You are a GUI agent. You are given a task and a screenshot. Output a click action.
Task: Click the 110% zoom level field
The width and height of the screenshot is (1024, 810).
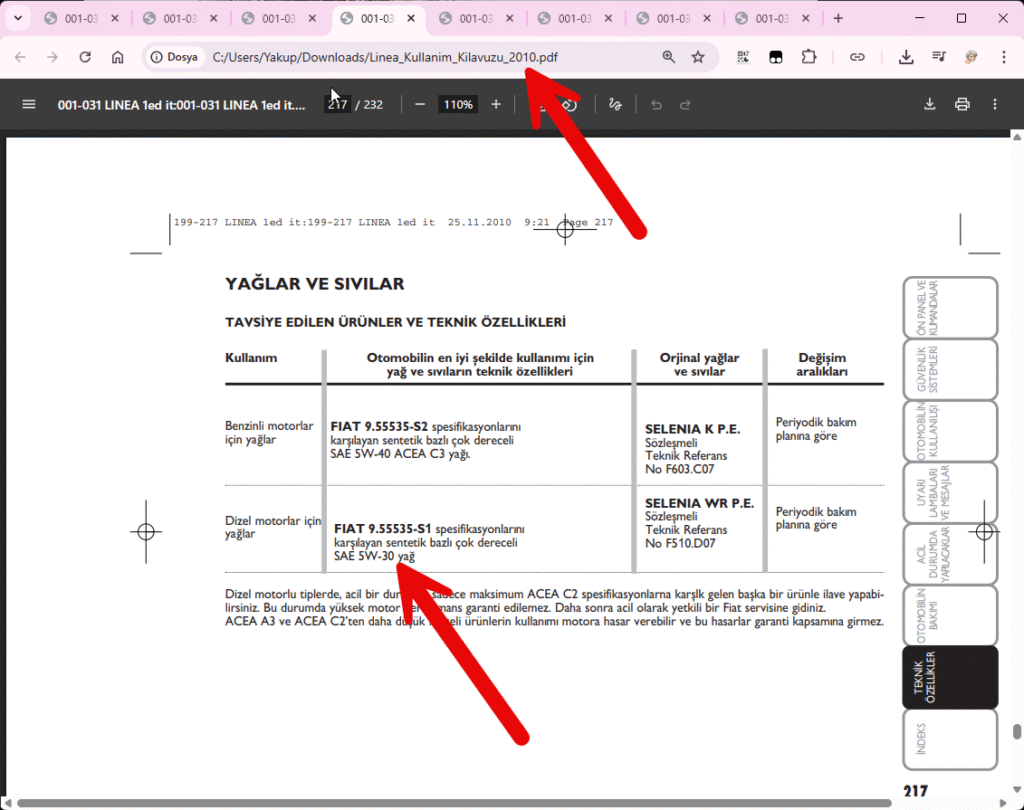(x=458, y=104)
